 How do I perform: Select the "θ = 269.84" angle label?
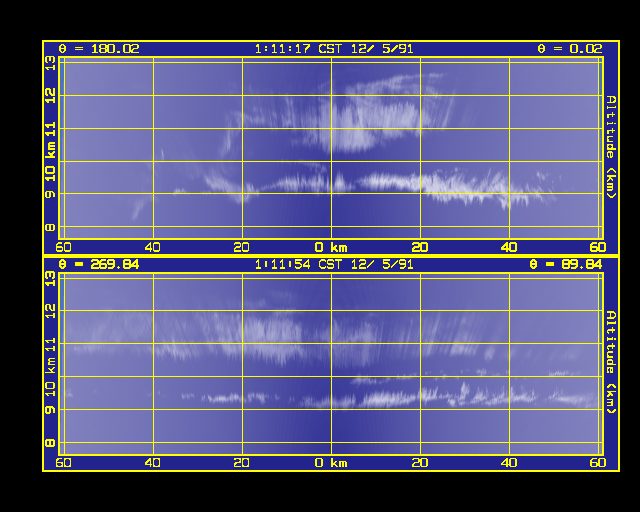[99, 264]
